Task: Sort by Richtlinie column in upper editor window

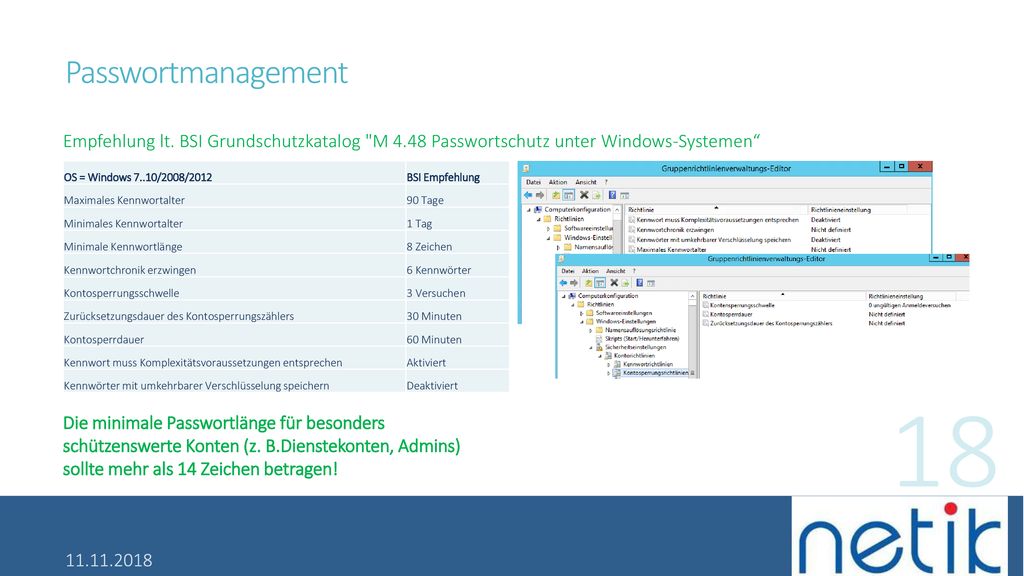Action: click(716, 210)
